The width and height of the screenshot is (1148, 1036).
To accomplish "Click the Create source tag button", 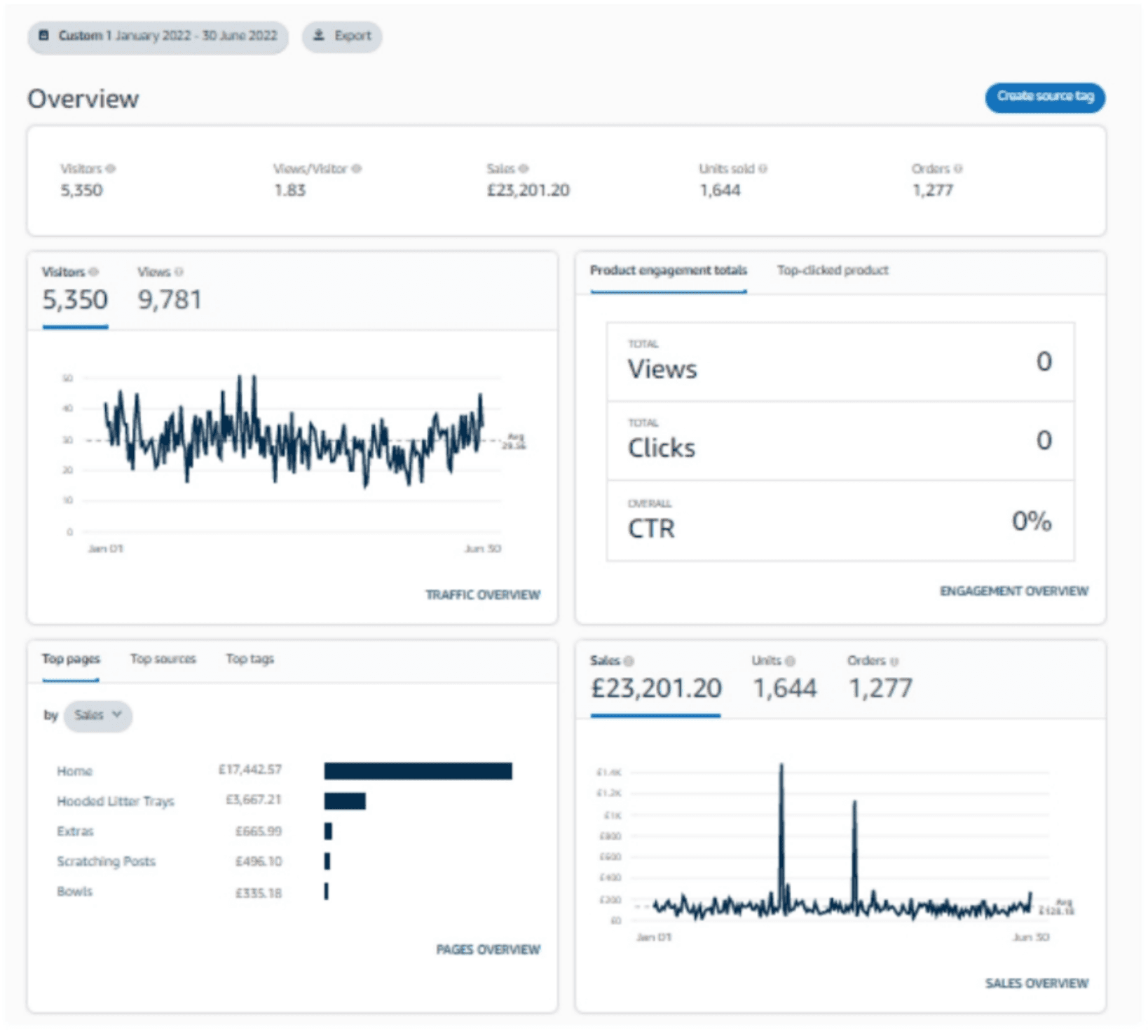I will pyautogui.click(x=1045, y=97).
